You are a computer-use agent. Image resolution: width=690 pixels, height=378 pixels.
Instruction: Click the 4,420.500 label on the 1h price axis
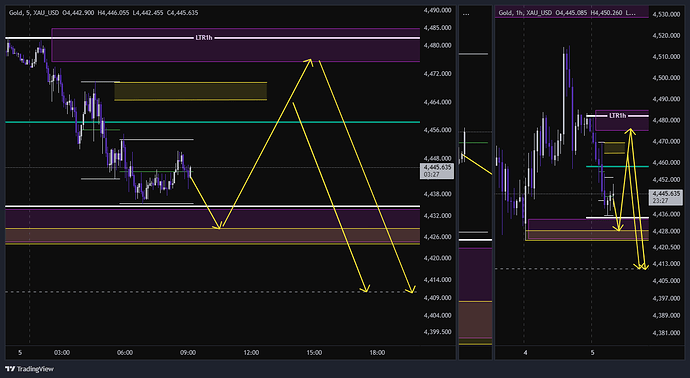coord(666,248)
